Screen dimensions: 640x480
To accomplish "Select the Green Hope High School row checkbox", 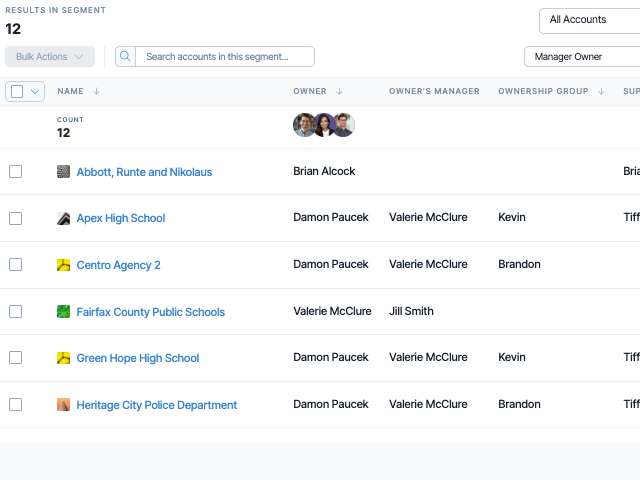I will (x=16, y=358).
